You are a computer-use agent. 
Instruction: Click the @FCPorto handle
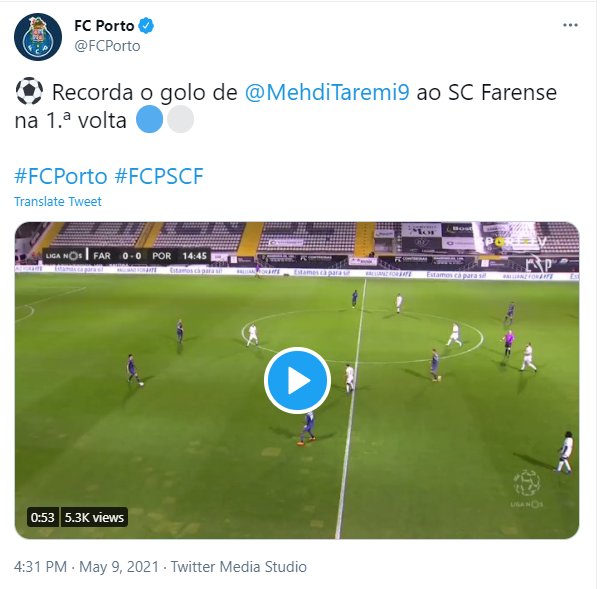107,45
